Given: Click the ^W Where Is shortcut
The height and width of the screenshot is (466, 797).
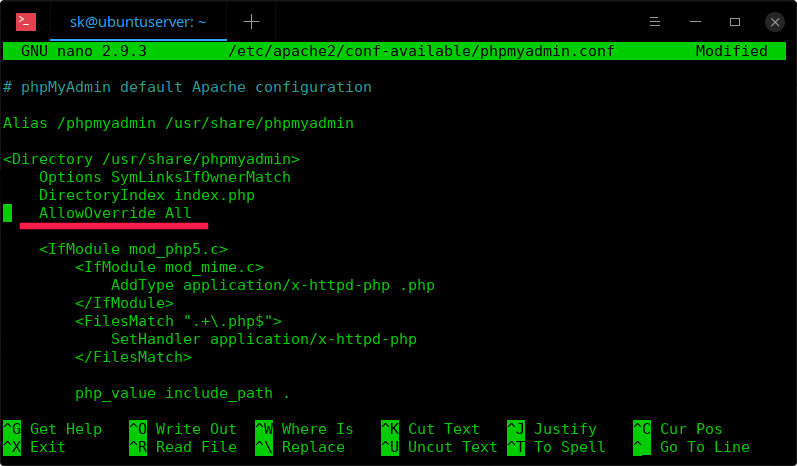Looking at the screenshot, I should coord(305,429).
